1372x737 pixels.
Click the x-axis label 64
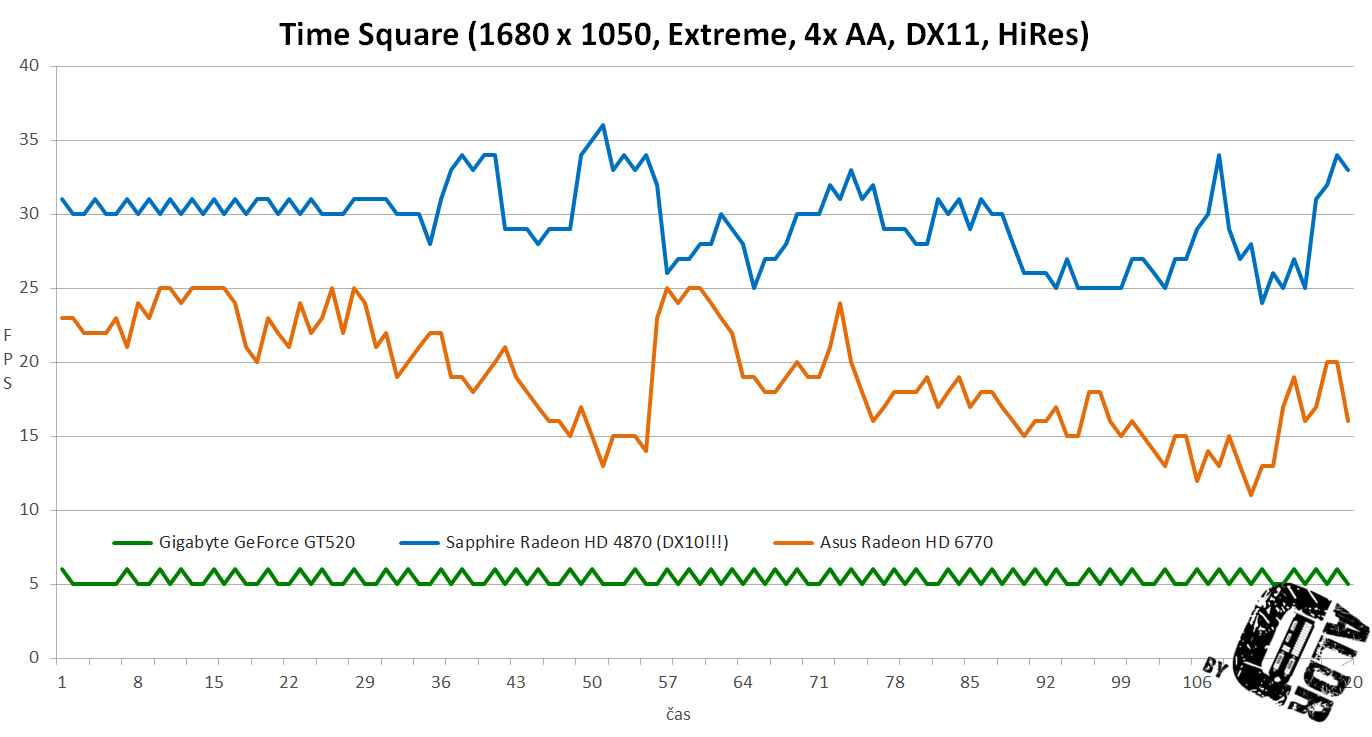click(x=744, y=682)
